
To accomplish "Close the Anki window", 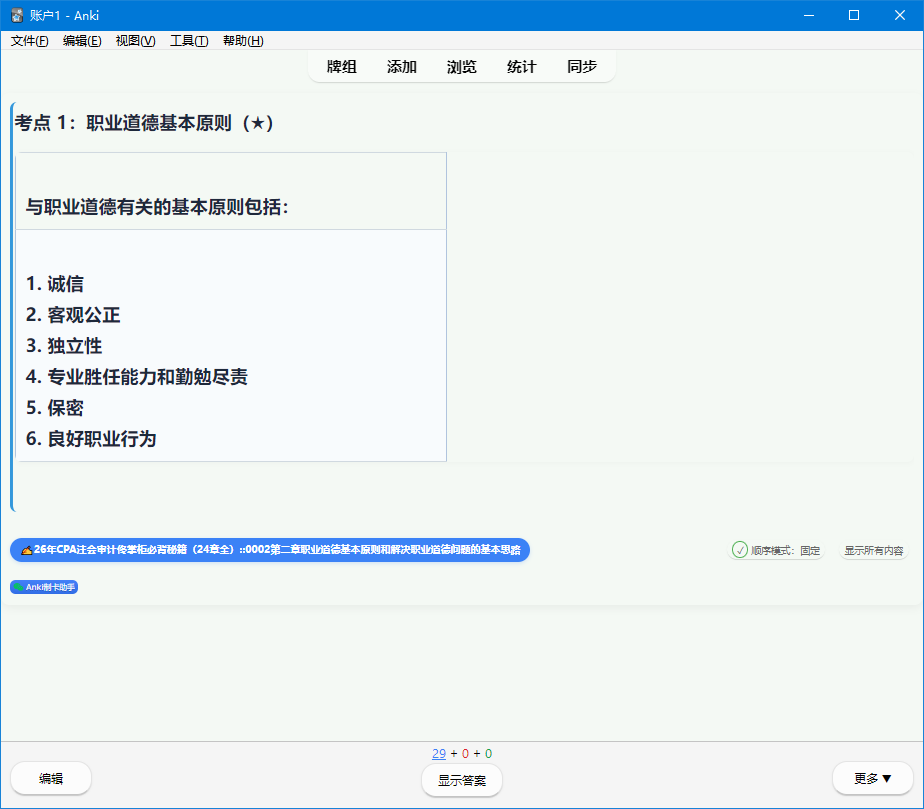I will coord(900,15).
